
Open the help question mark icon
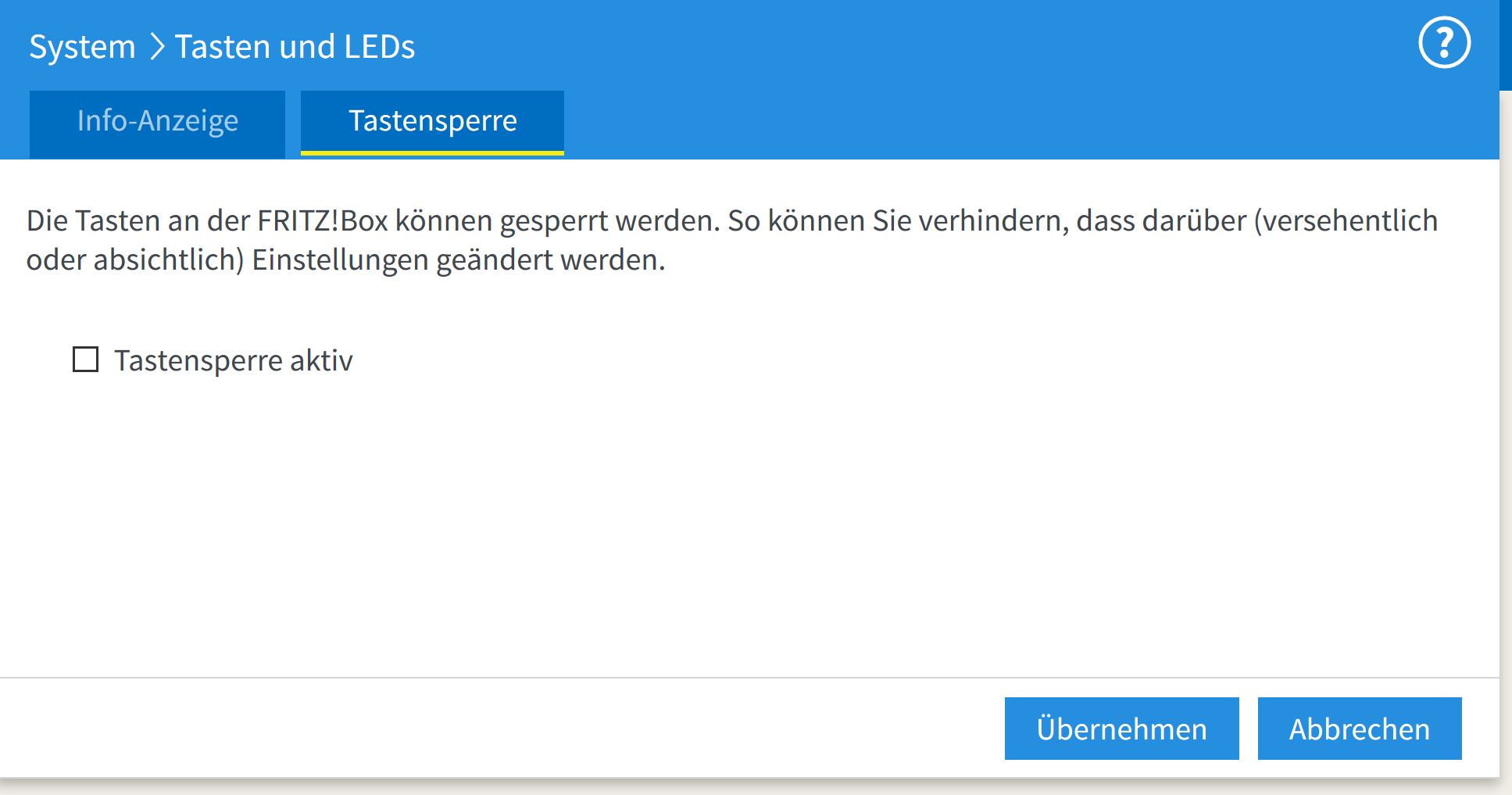(1444, 43)
